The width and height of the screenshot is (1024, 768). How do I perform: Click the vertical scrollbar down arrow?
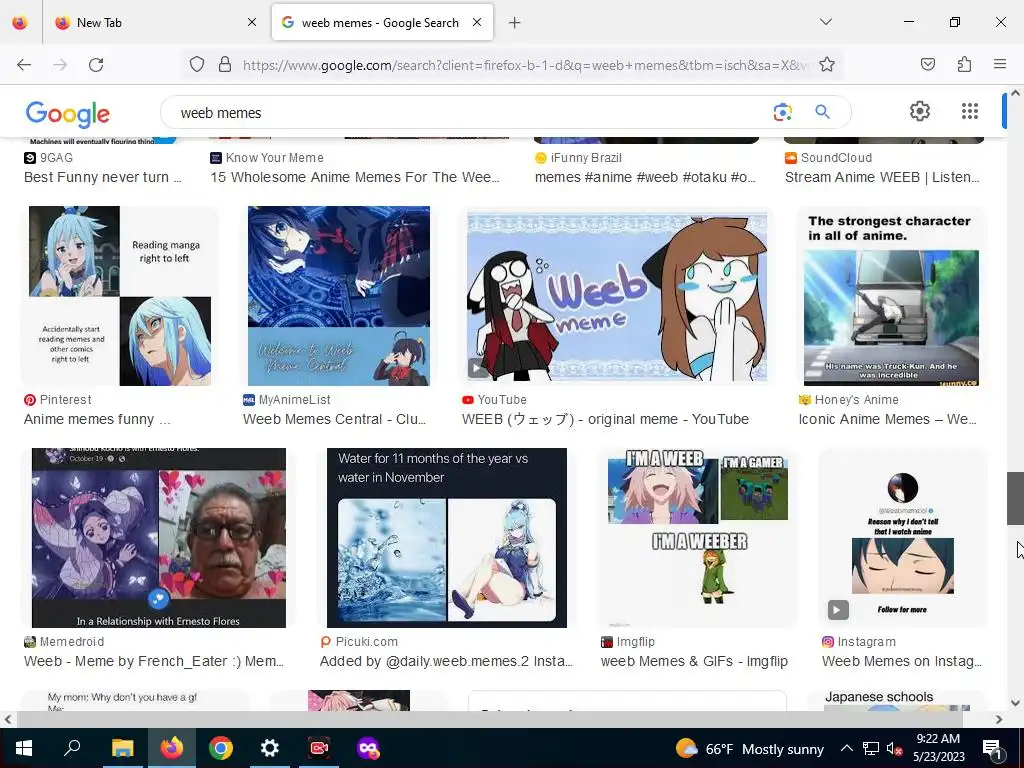pos(1015,703)
